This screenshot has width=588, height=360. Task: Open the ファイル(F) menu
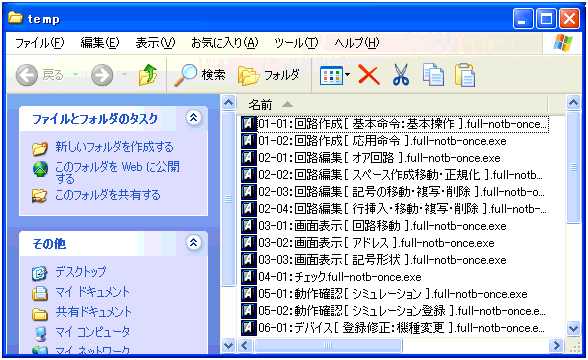pyautogui.click(x=39, y=43)
